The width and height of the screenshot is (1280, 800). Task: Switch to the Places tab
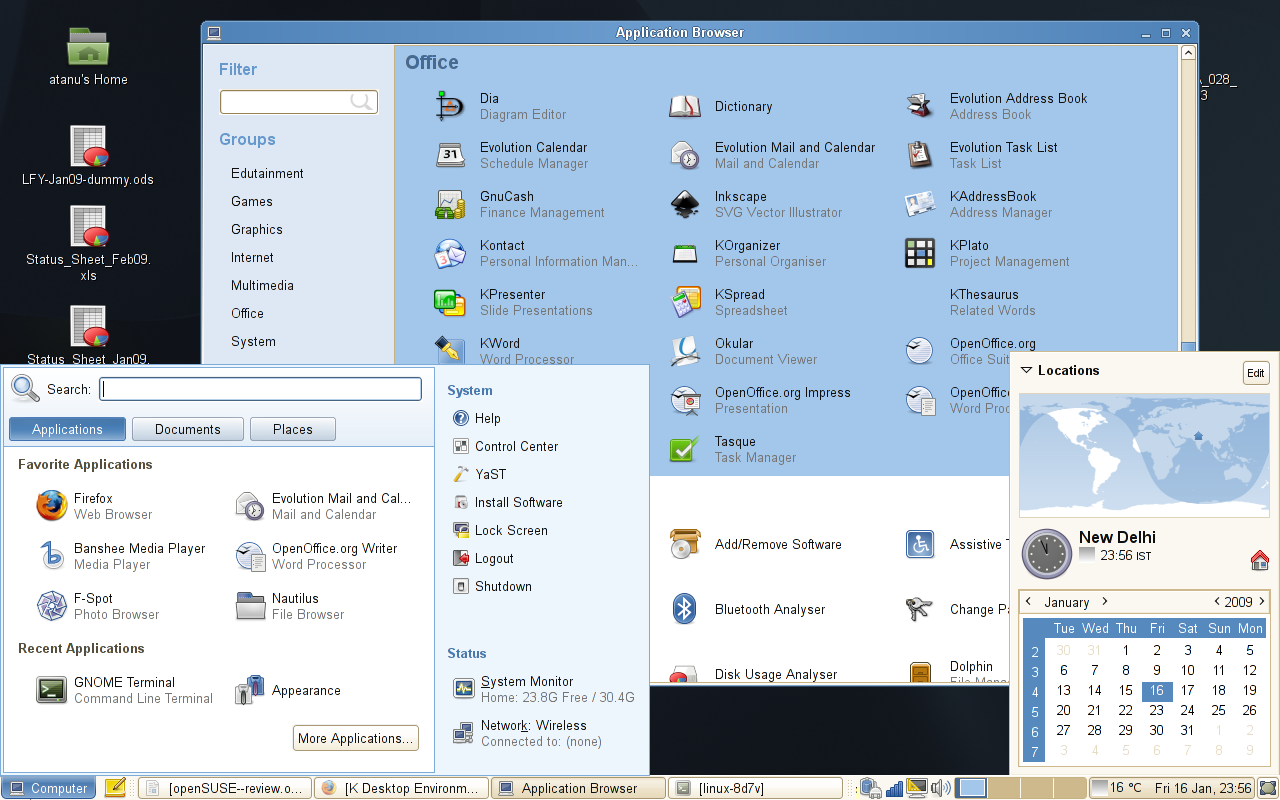[x=293, y=429]
